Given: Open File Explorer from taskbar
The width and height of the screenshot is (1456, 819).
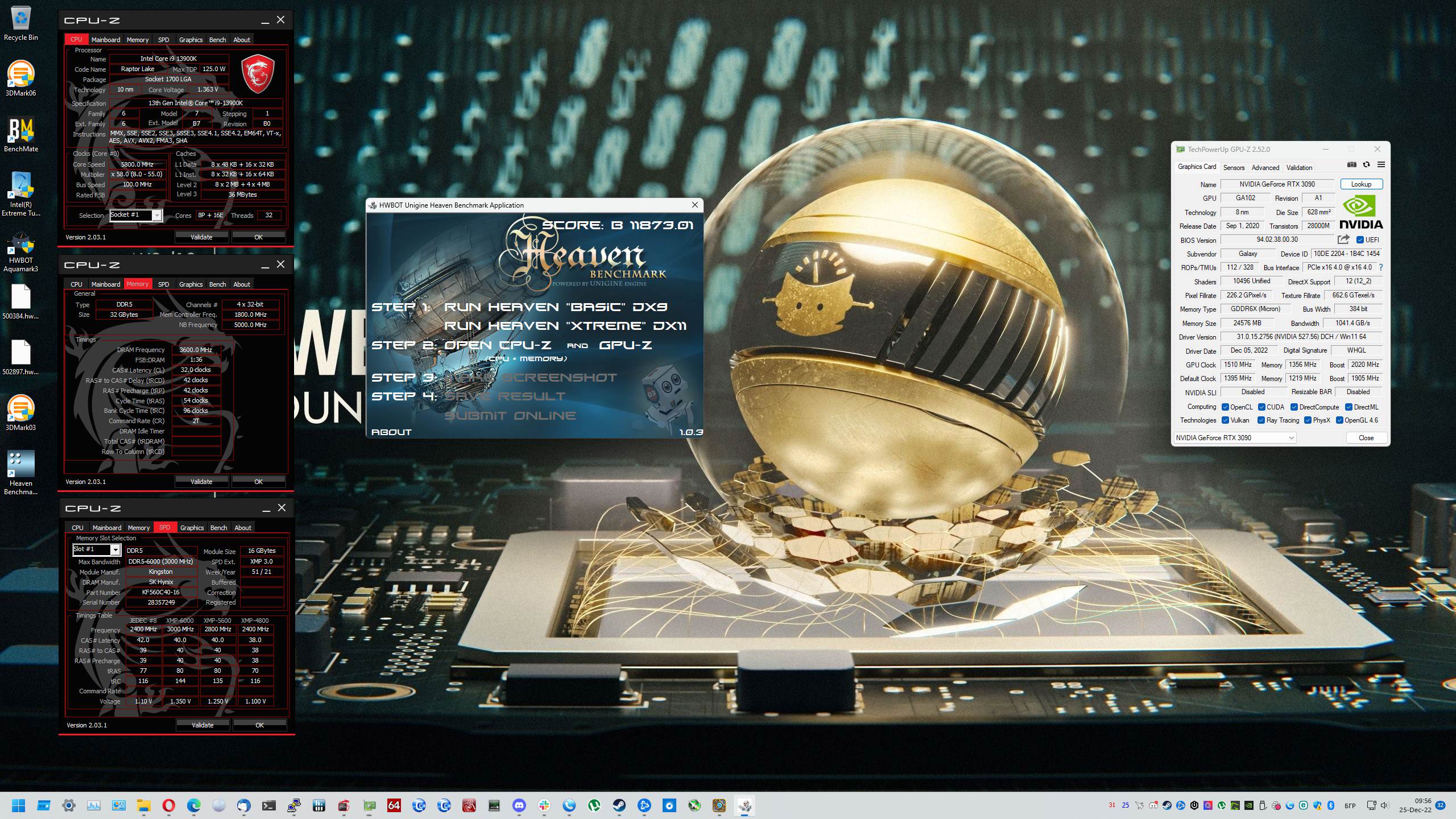Looking at the screenshot, I should point(144,805).
